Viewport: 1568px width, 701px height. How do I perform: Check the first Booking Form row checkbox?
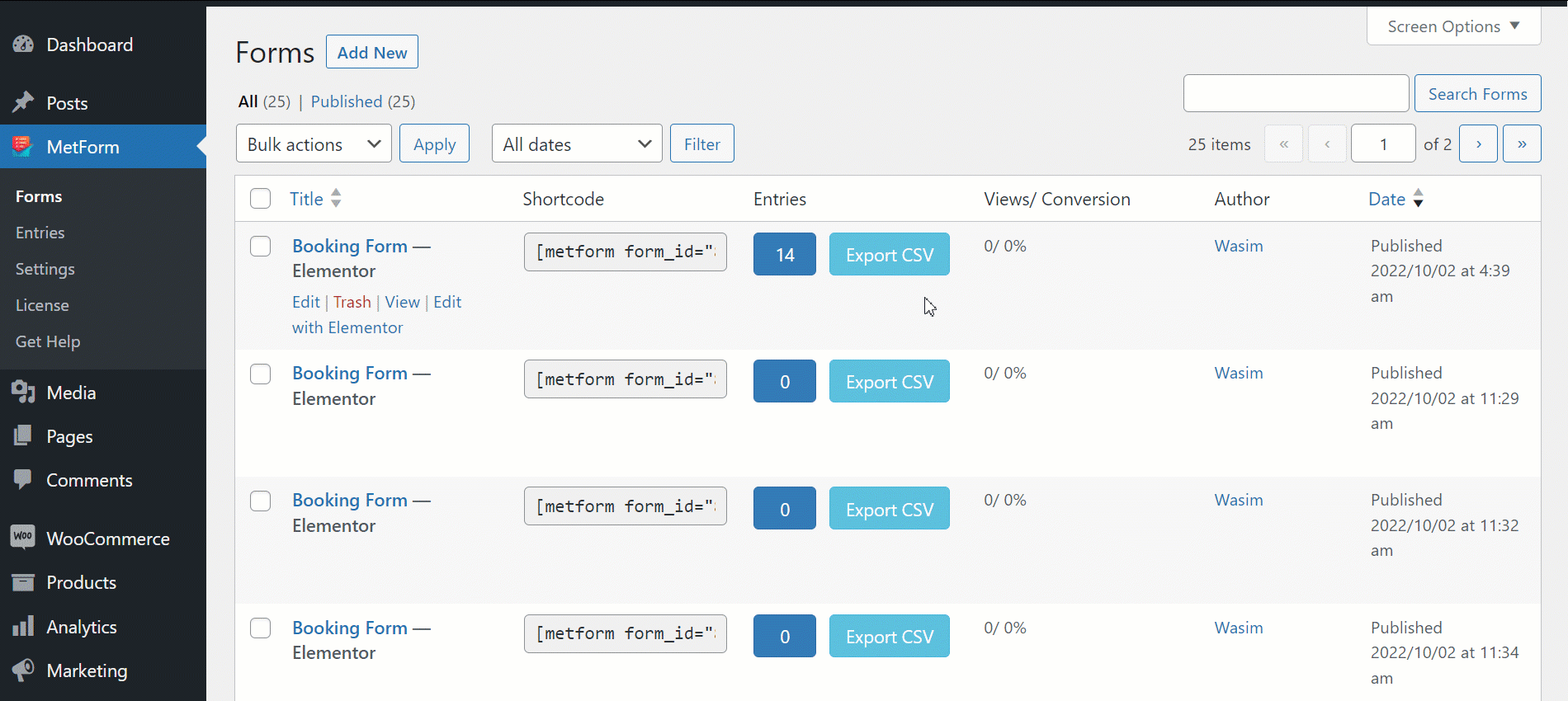tap(260, 247)
